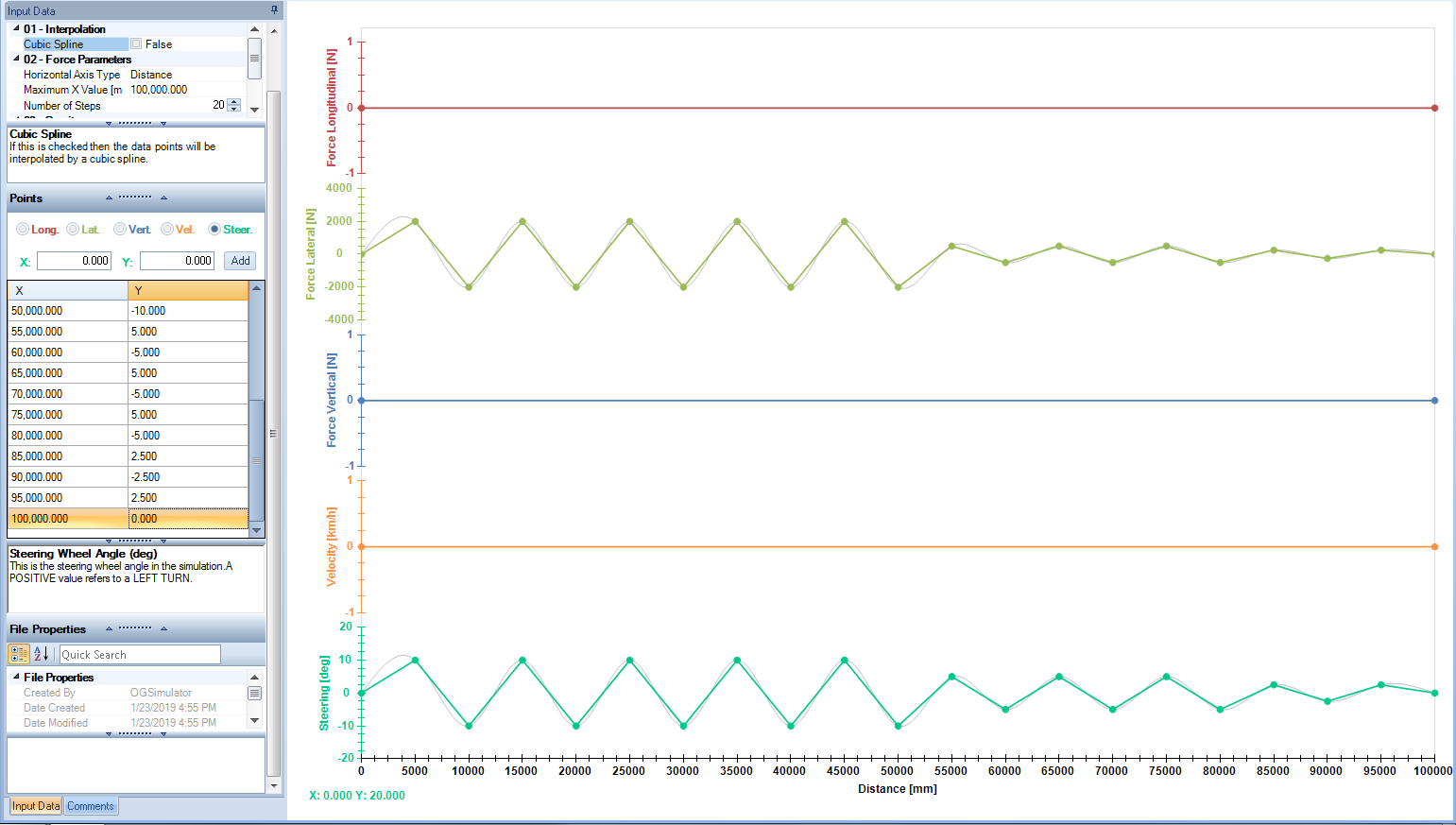Increase Number of Steps with the spinner up arrow
This screenshot has width=1456, height=825.
[x=234, y=102]
